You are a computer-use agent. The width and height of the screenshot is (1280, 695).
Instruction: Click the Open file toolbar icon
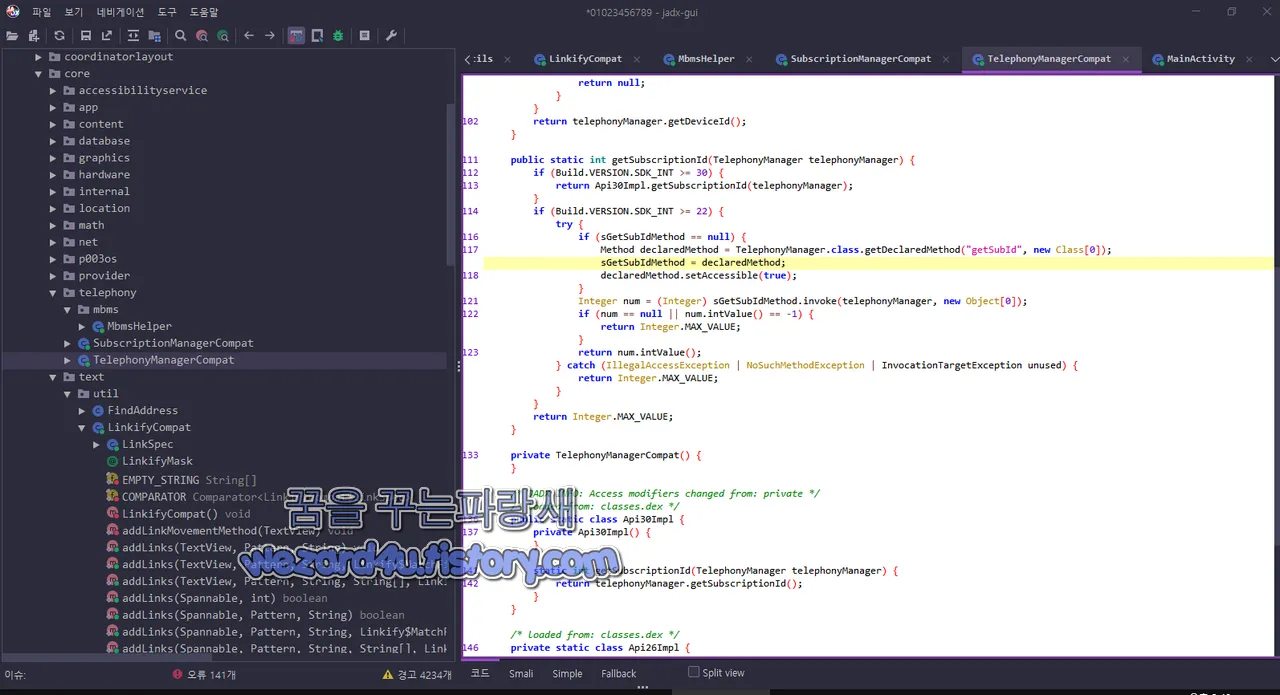tap(12, 35)
